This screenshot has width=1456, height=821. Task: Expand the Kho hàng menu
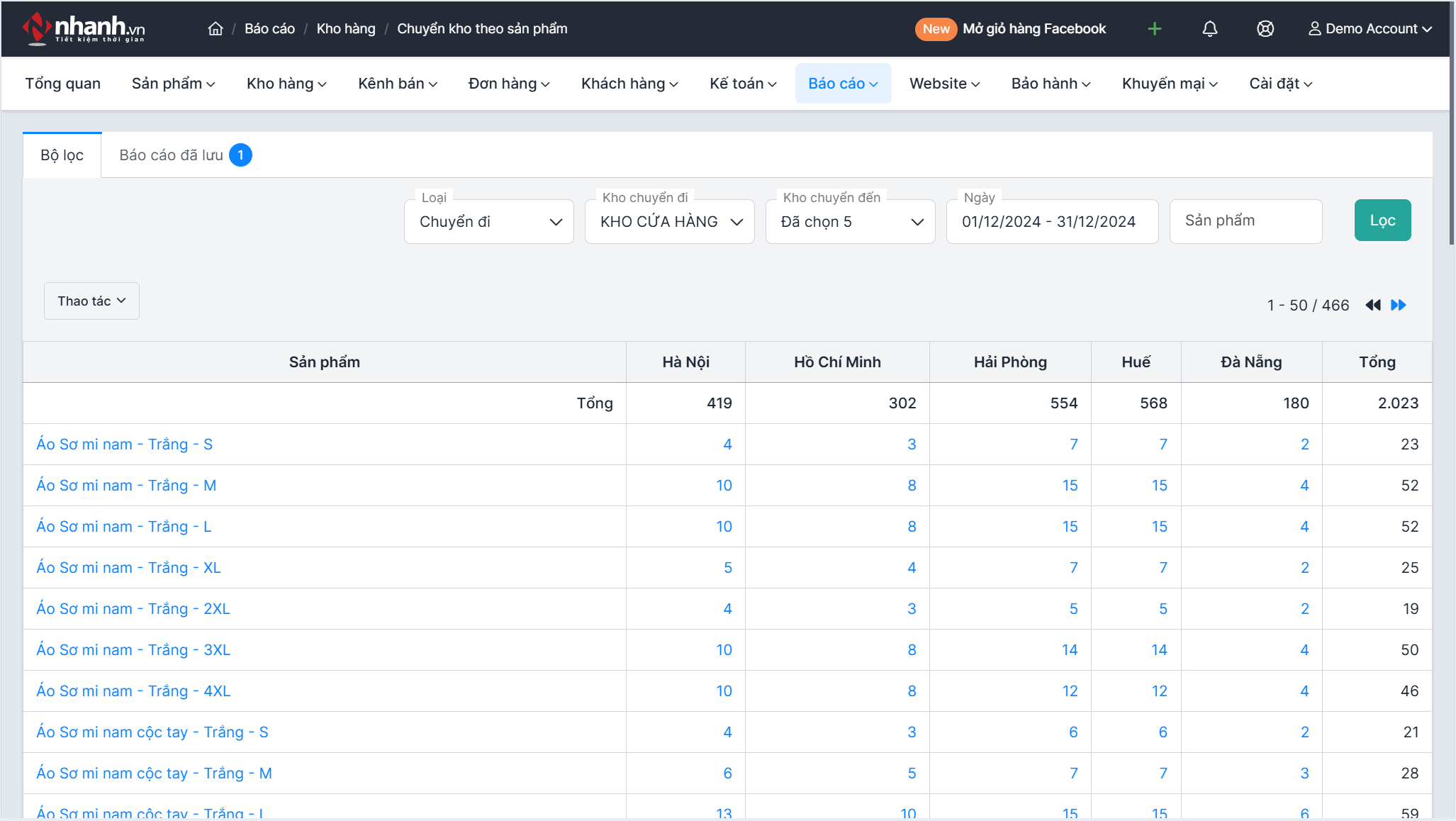coord(286,84)
